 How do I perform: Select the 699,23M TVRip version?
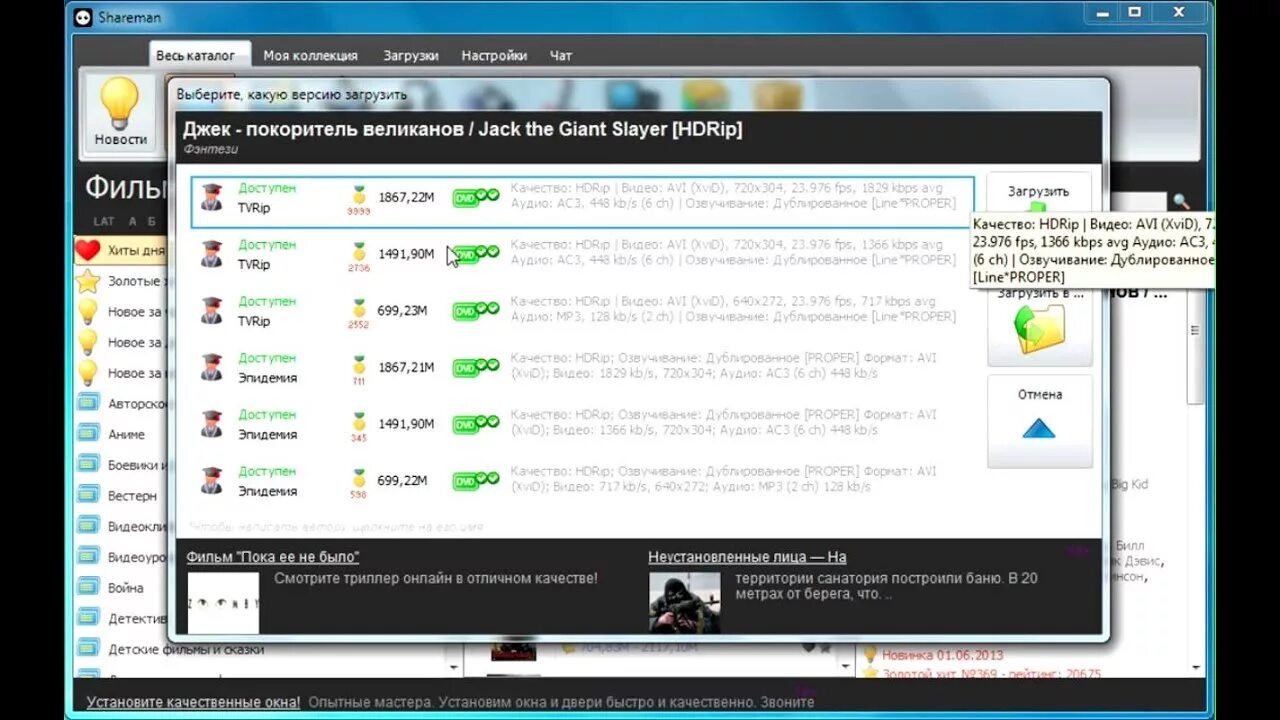[582, 311]
